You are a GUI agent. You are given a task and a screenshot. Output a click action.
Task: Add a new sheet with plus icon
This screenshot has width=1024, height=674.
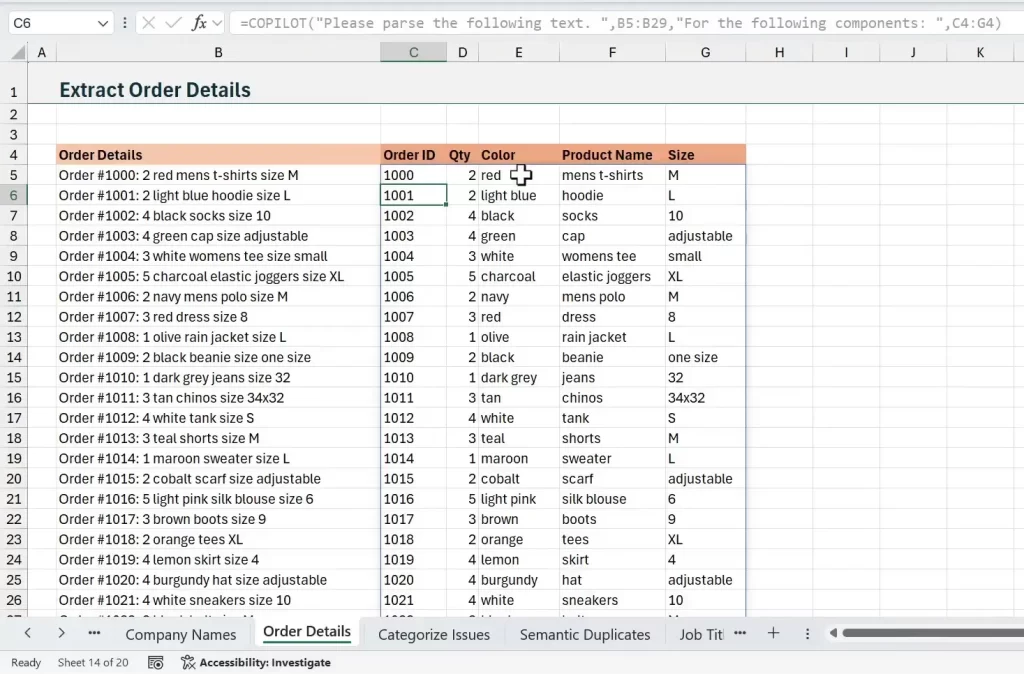click(x=773, y=633)
